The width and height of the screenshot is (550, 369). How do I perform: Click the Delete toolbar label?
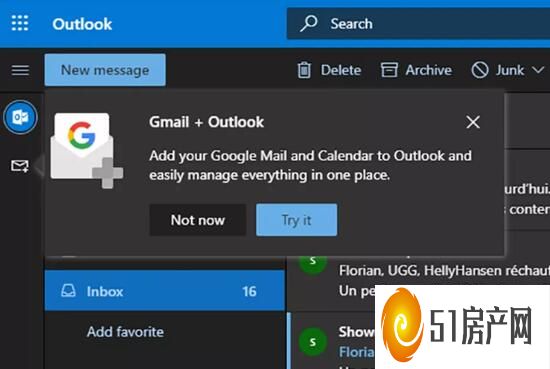341,70
